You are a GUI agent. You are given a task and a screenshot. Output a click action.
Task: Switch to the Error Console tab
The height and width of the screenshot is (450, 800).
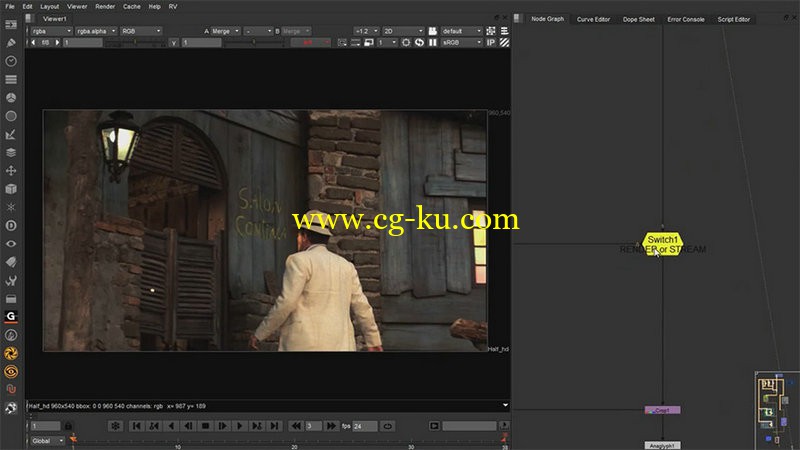click(x=686, y=19)
